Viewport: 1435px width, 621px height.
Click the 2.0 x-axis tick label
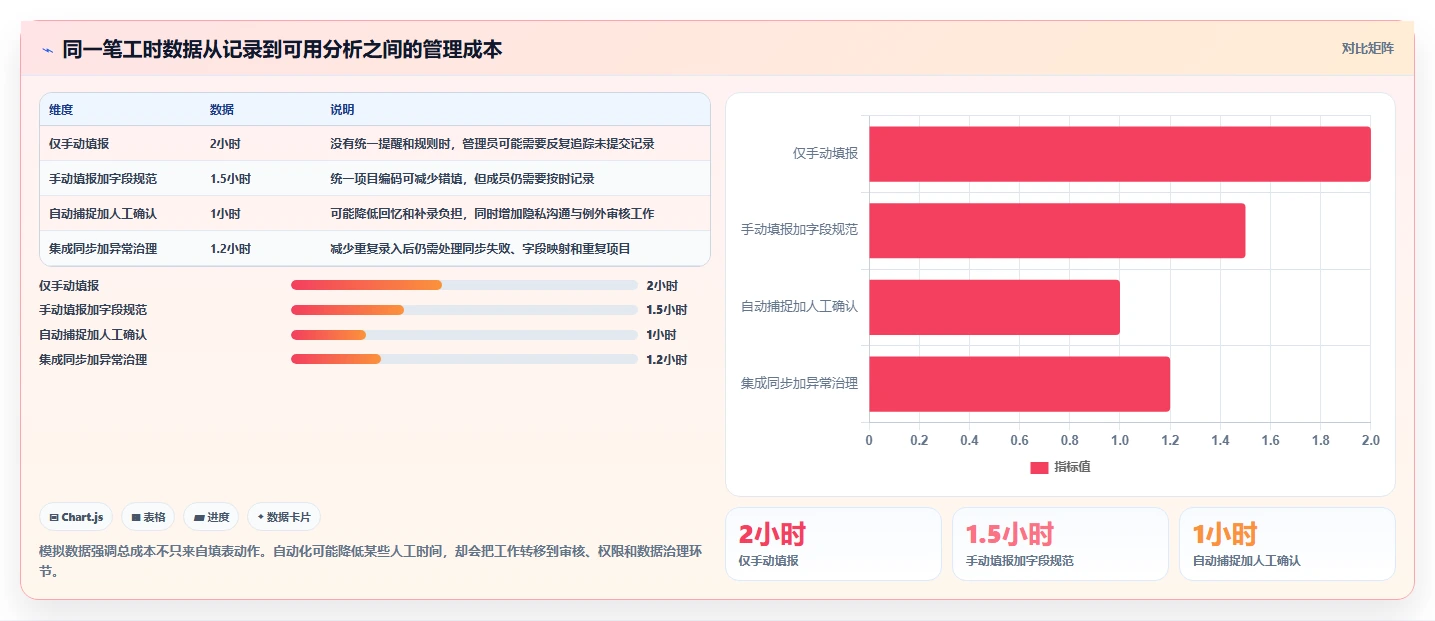[1370, 440]
